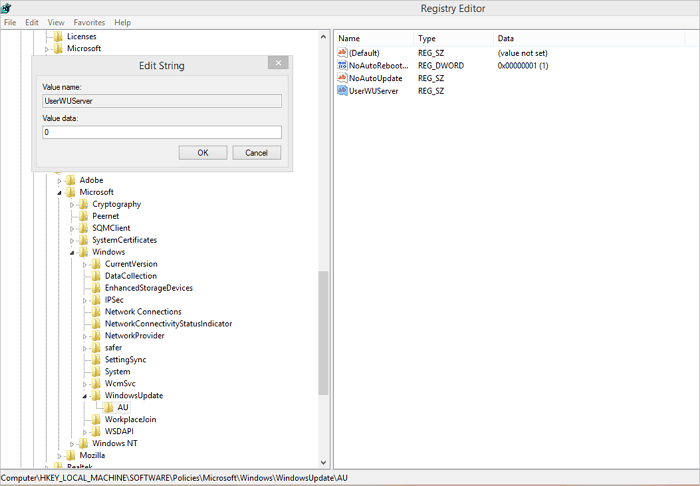700x486 pixels.
Task: Open the Edit menu
Action: 32,22
